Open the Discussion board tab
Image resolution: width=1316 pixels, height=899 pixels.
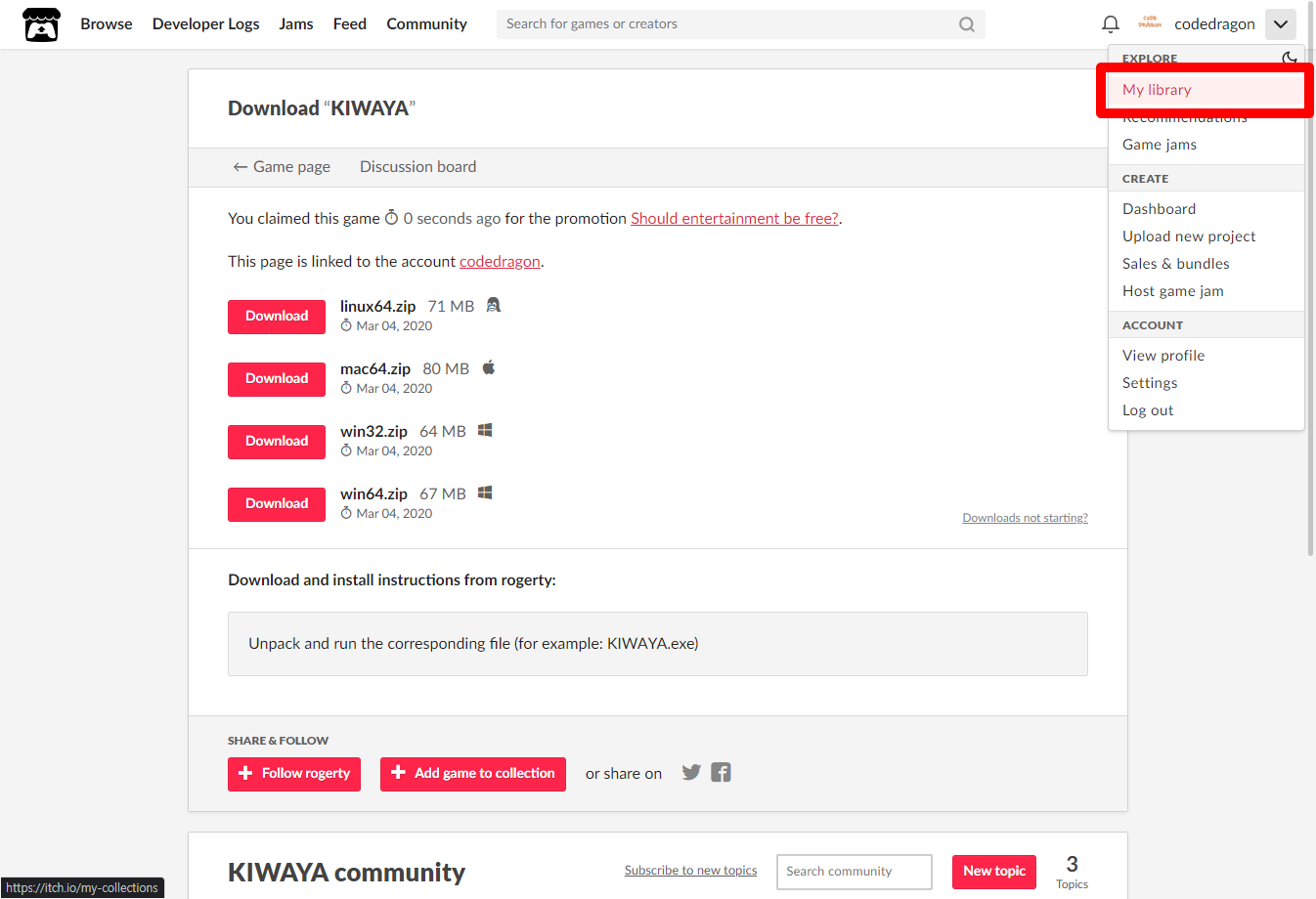click(417, 167)
